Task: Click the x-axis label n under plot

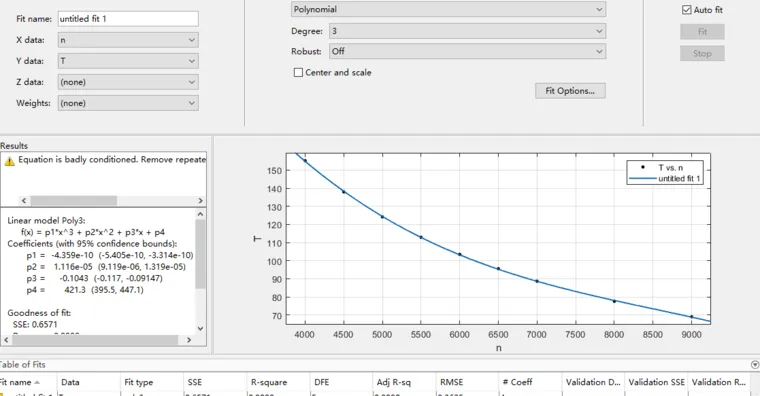Action: 498,348
